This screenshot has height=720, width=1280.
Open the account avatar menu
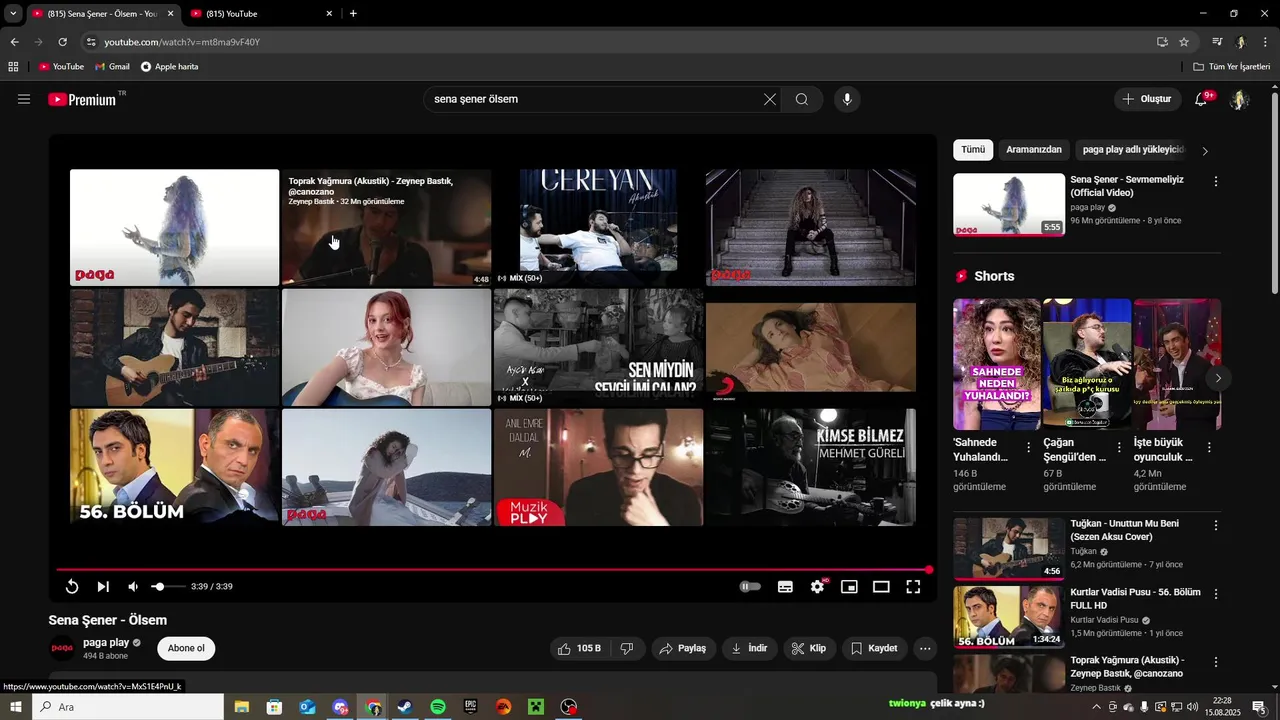coord(1240,99)
